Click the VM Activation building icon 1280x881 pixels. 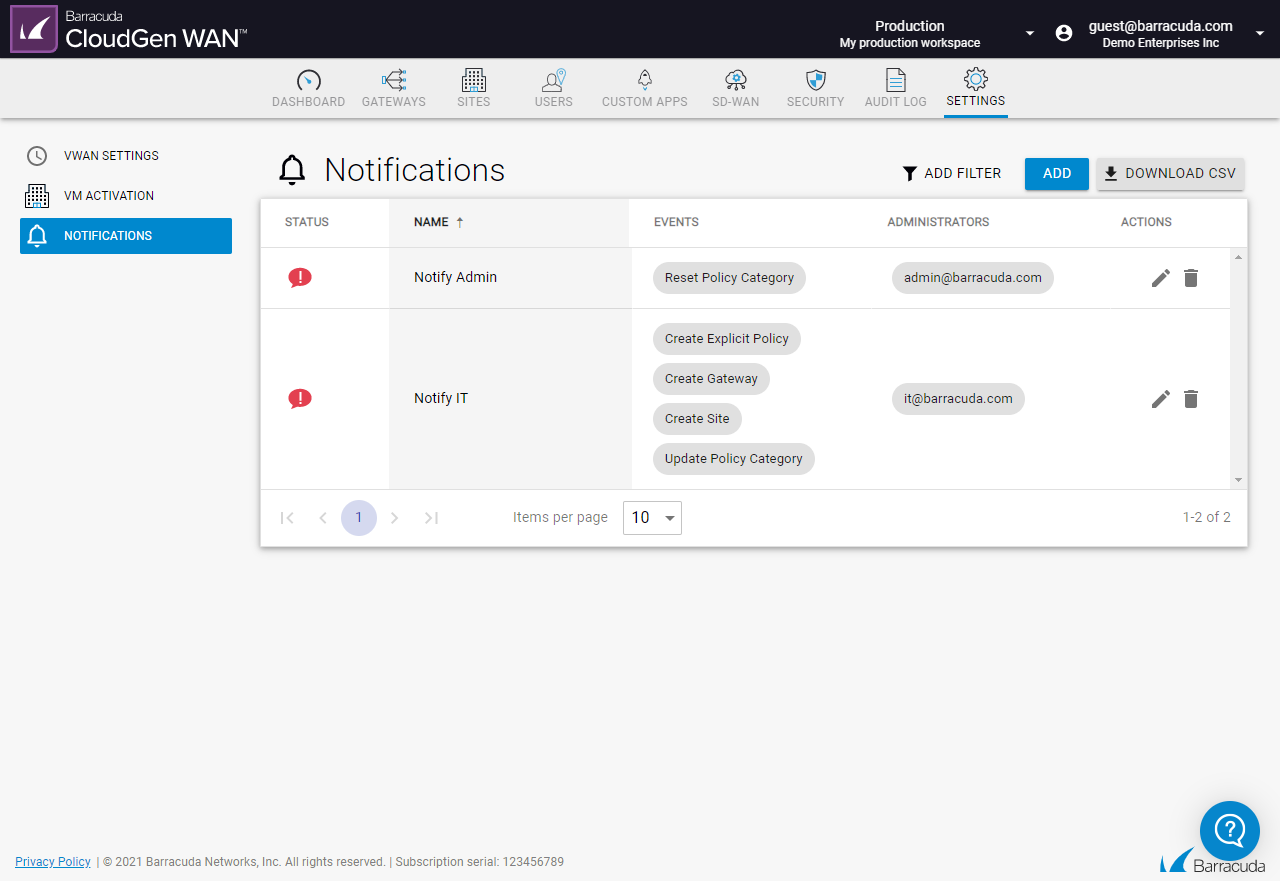(37, 196)
